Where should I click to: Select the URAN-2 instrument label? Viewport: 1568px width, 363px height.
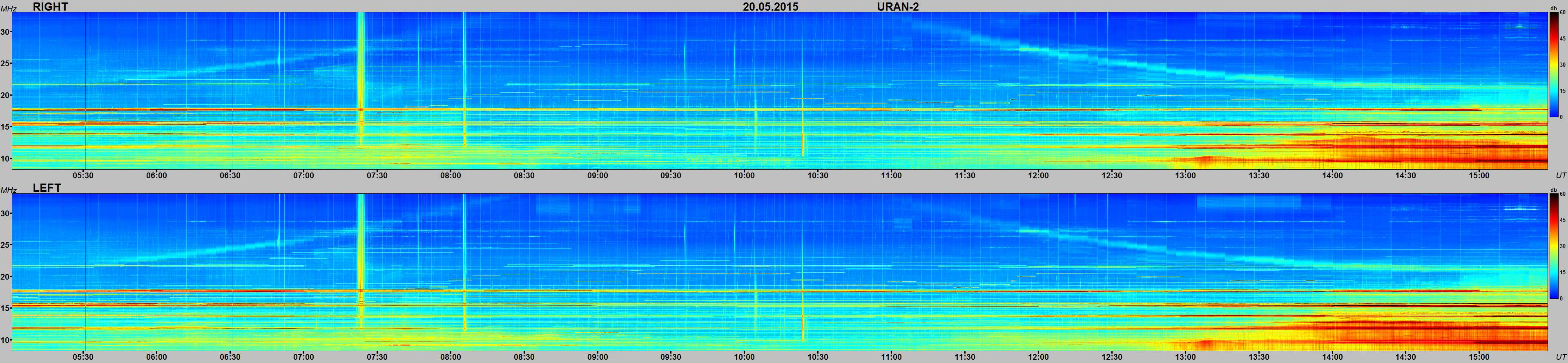pyautogui.click(x=898, y=7)
